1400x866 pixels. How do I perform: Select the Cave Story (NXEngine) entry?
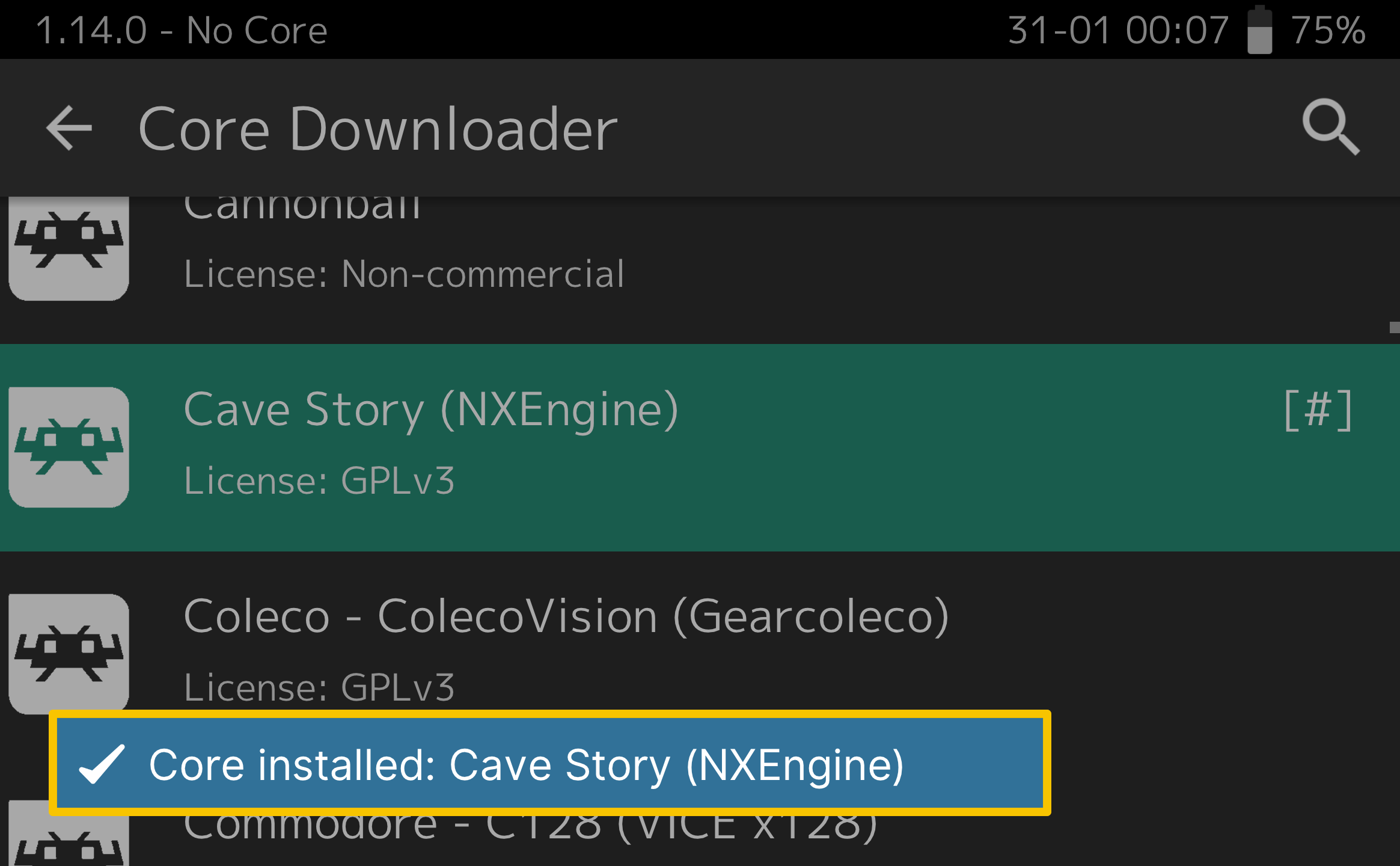(x=700, y=447)
